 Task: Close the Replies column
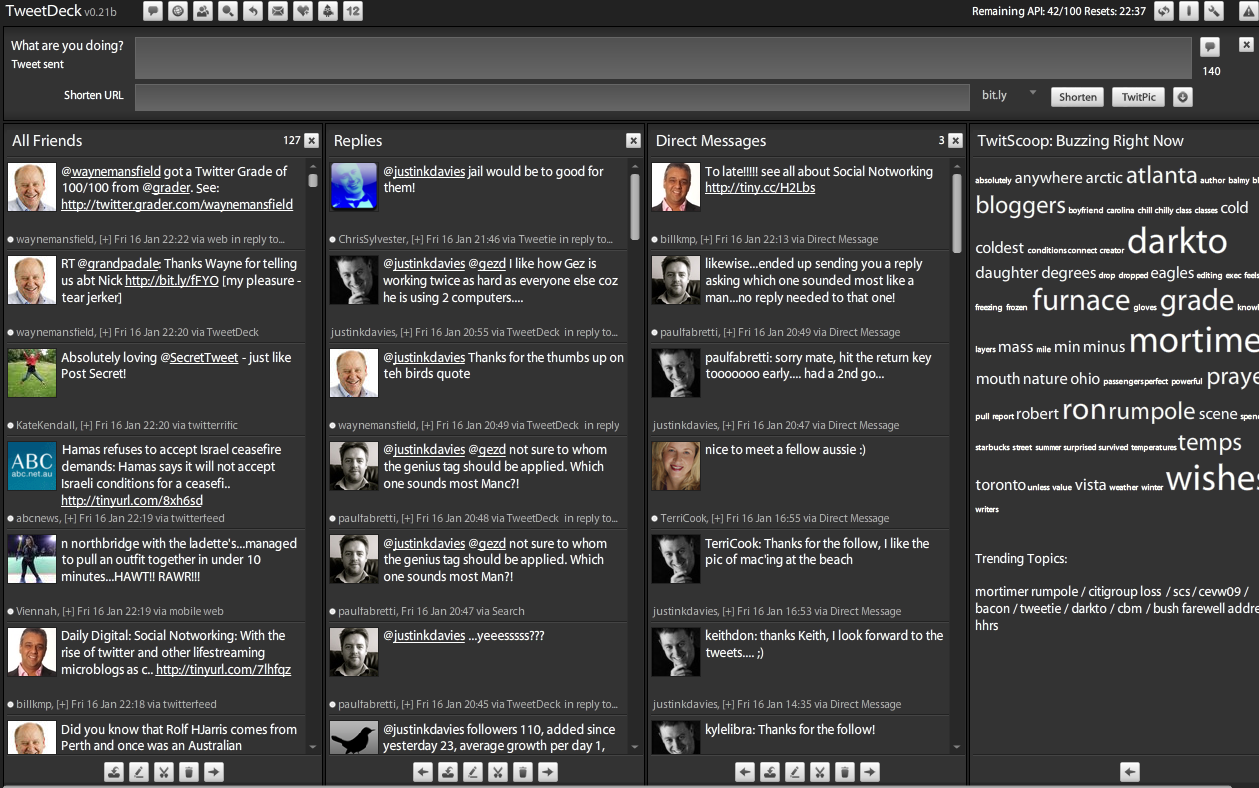coord(633,141)
